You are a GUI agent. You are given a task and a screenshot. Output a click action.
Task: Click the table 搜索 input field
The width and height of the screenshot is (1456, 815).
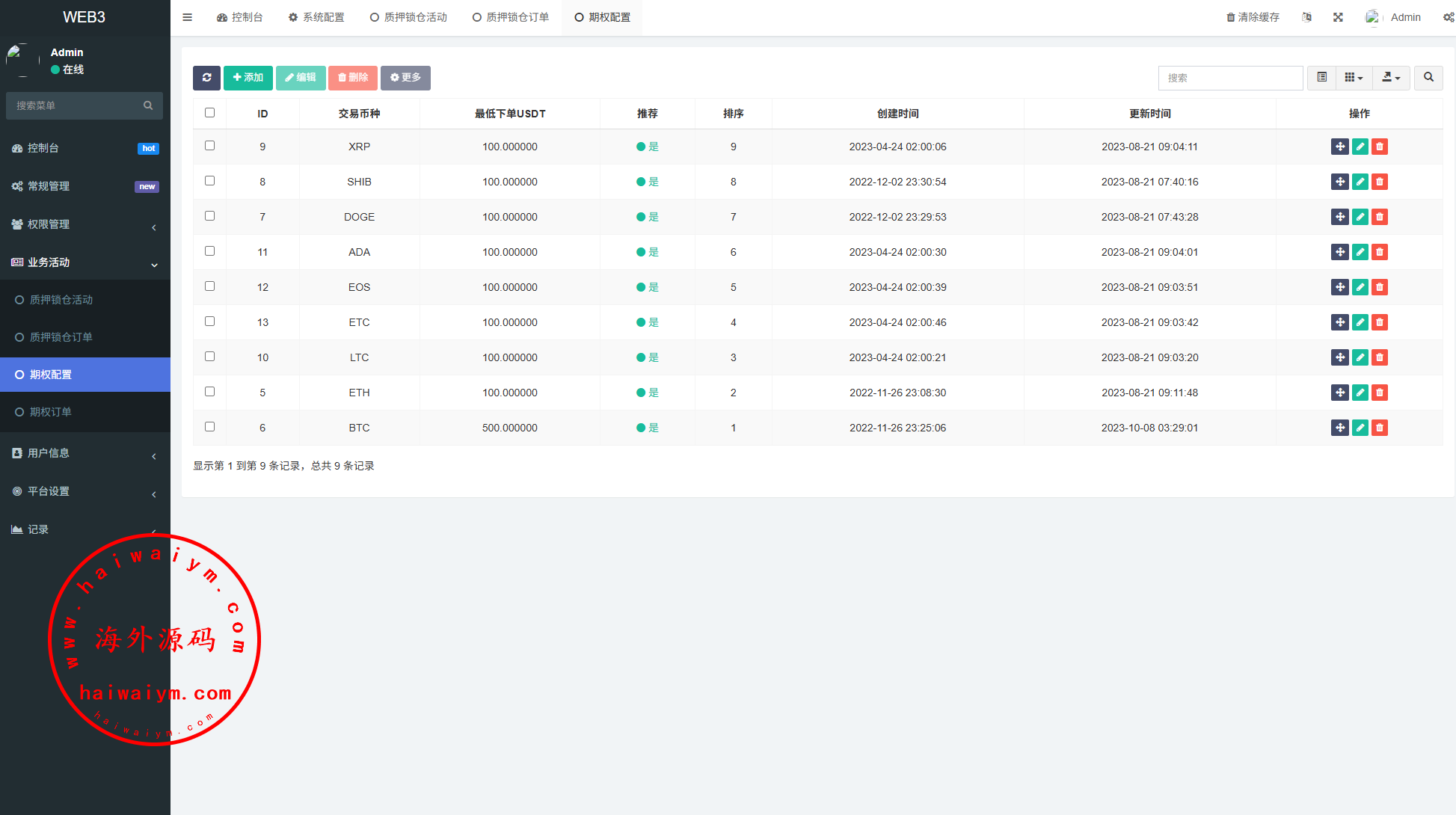tap(1230, 78)
